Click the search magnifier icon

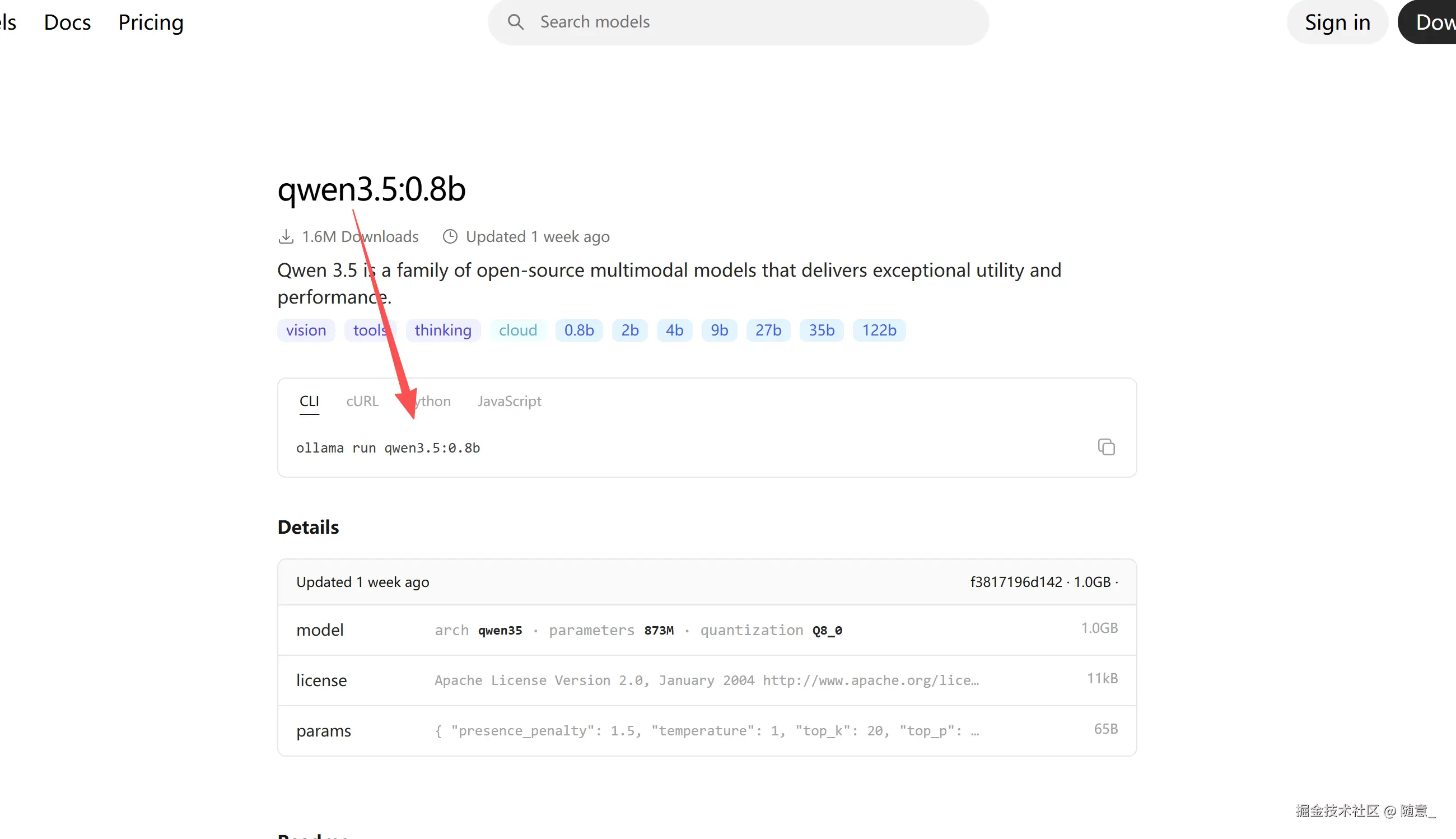516,22
